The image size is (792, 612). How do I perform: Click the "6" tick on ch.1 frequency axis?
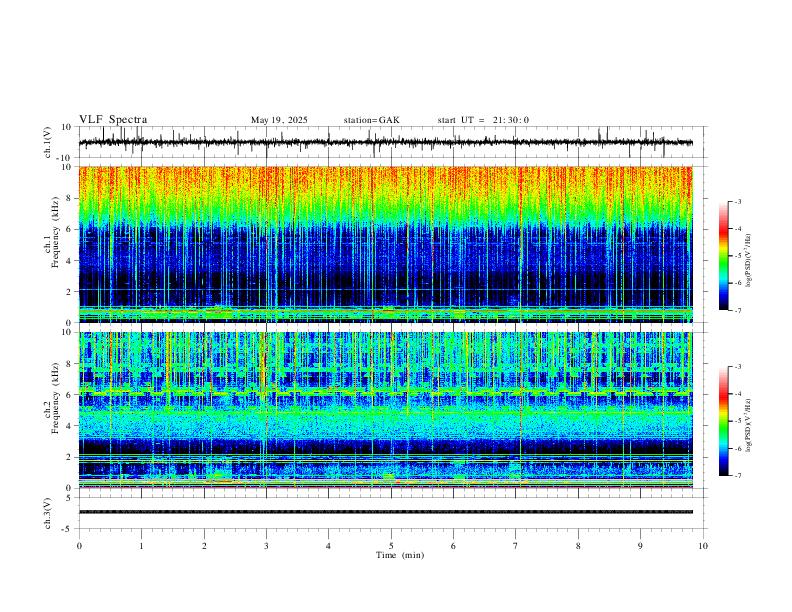click(x=69, y=229)
